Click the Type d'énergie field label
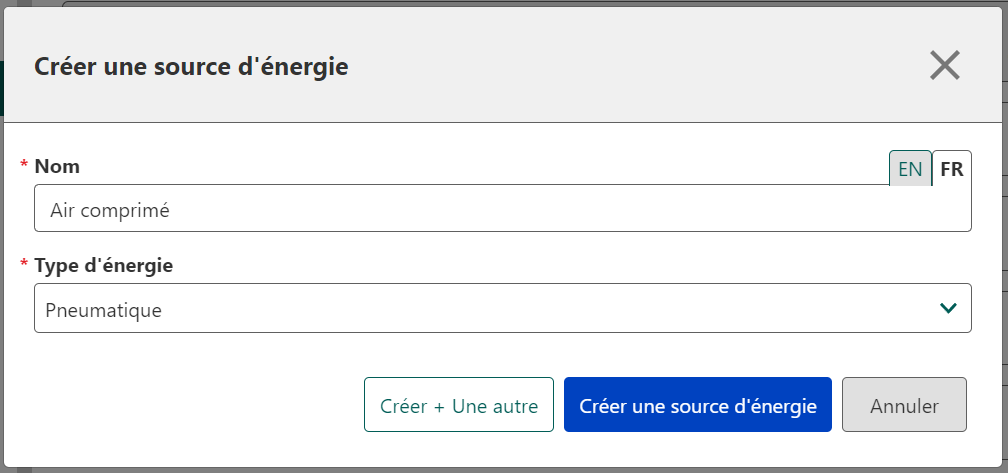The height and width of the screenshot is (473, 1008). click(104, 266)
